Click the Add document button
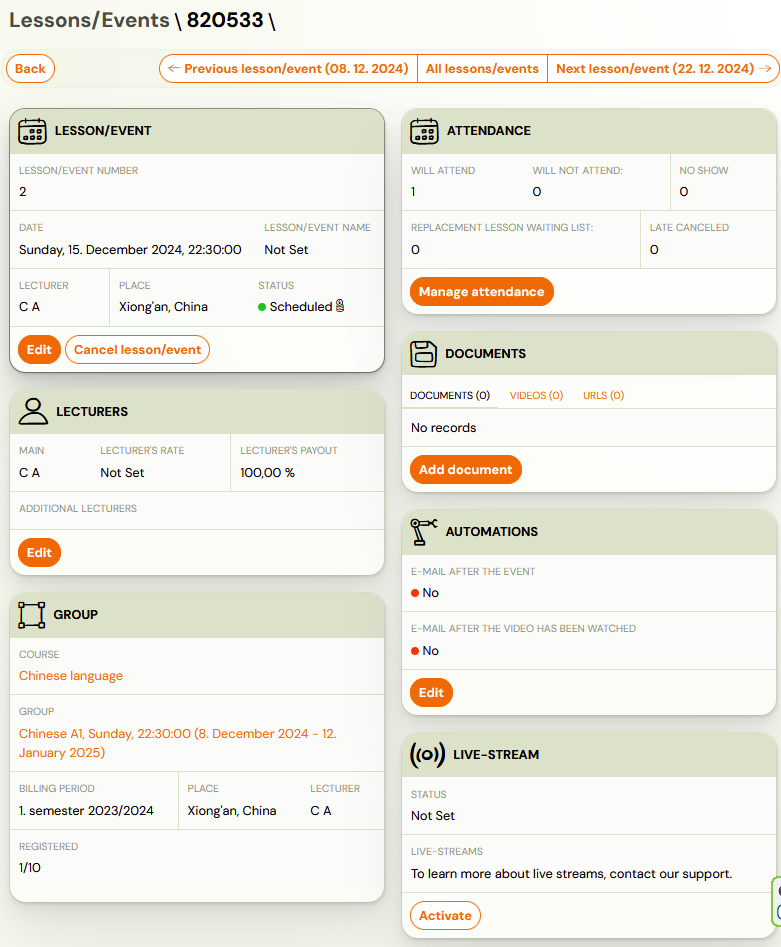Screen dimensions: 781x947 [465, 470]
